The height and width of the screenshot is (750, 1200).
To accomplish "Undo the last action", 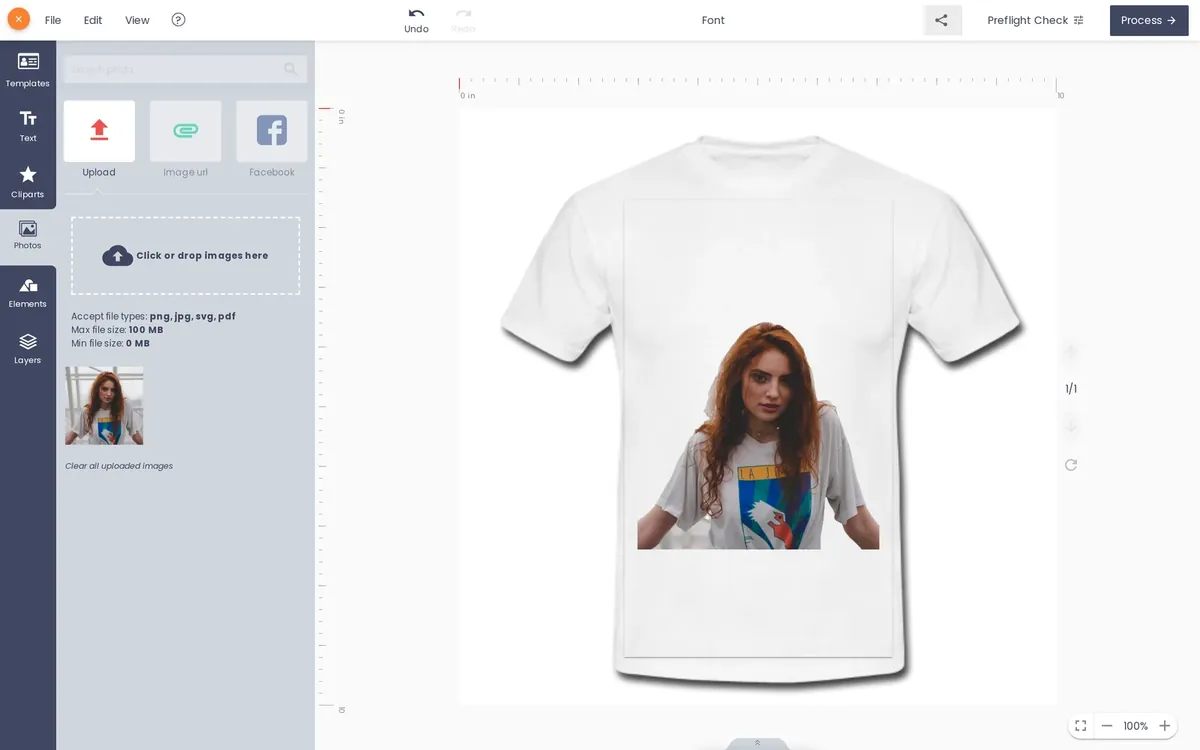I will [416, 20].
